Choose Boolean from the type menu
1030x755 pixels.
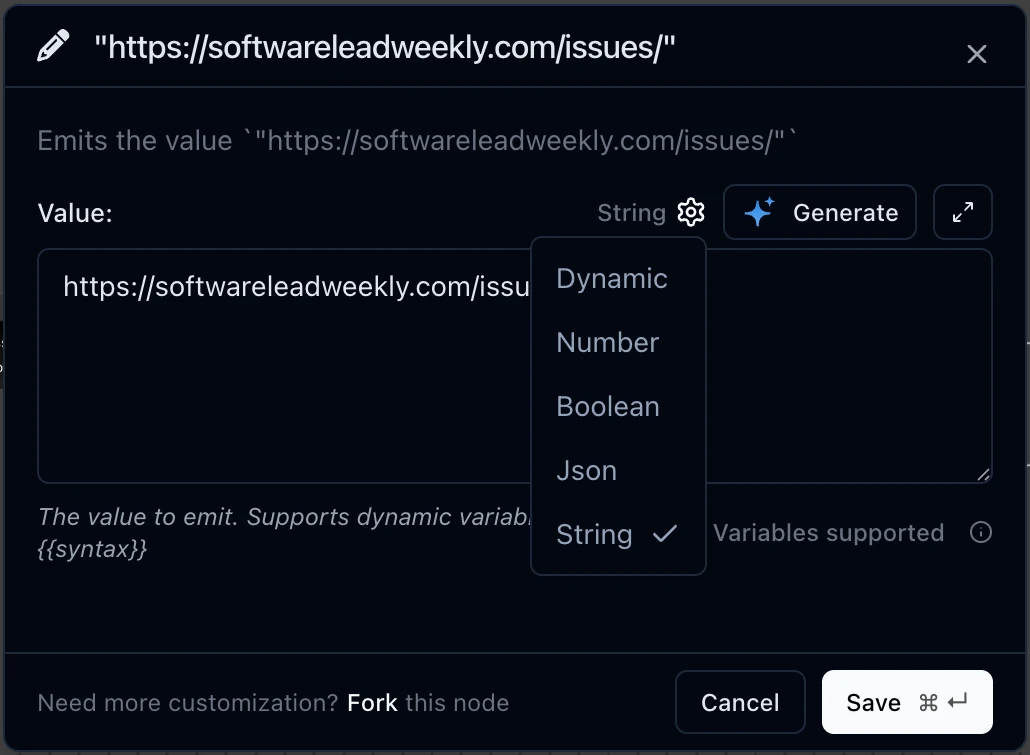(x=618, y=406)
